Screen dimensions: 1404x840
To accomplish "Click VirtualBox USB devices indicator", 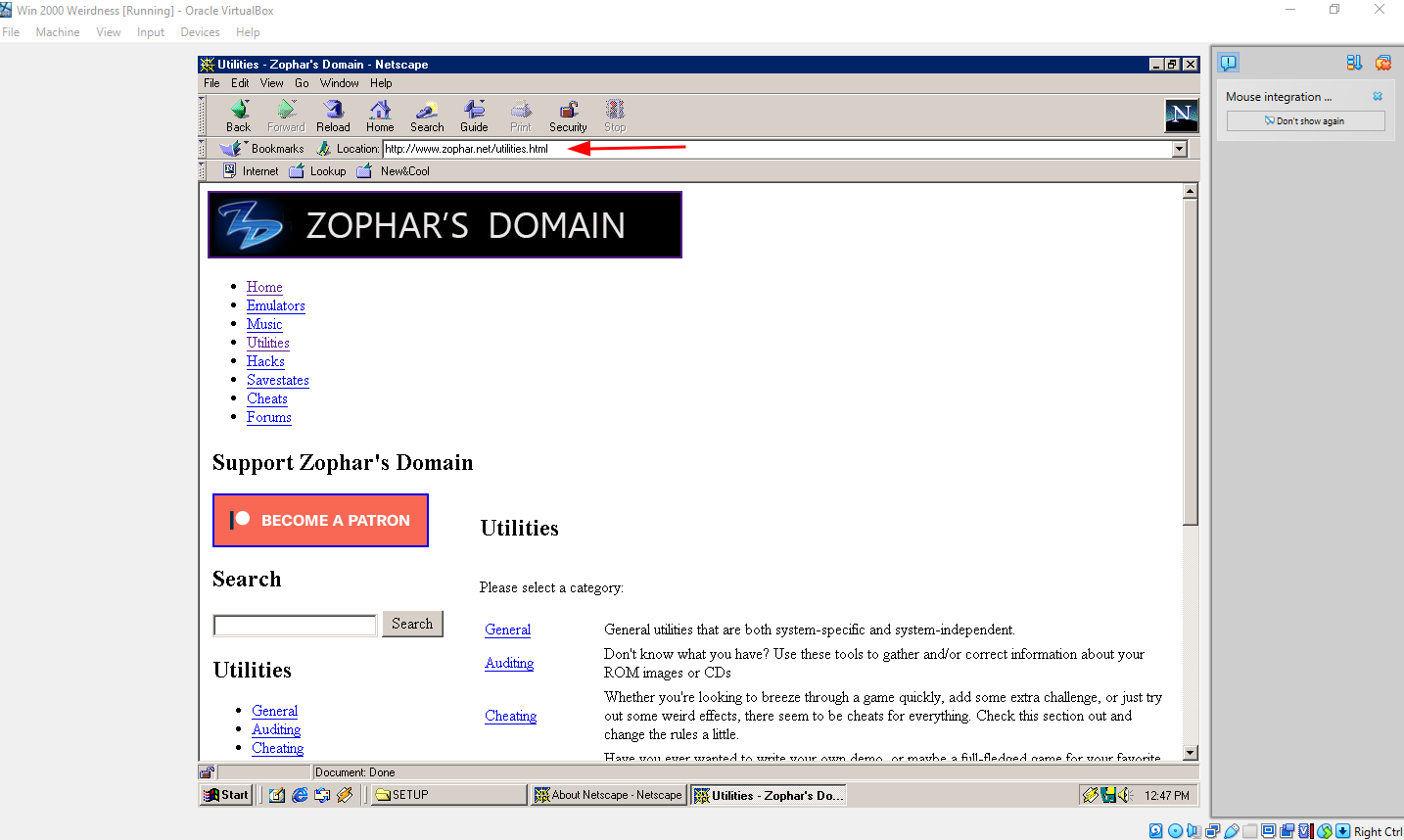I will (1232, 831).
